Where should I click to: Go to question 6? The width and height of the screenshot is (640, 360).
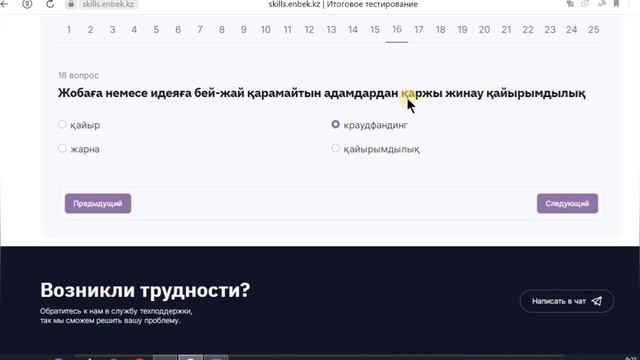coord(178,29)
